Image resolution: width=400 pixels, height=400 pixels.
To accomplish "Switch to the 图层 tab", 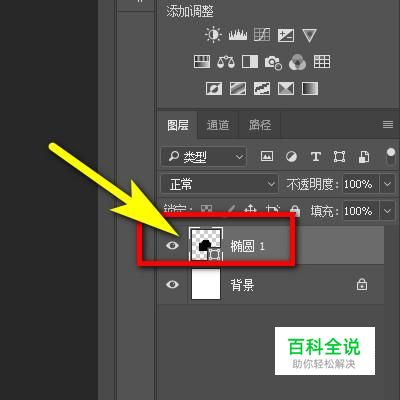I will pos(178,125).
